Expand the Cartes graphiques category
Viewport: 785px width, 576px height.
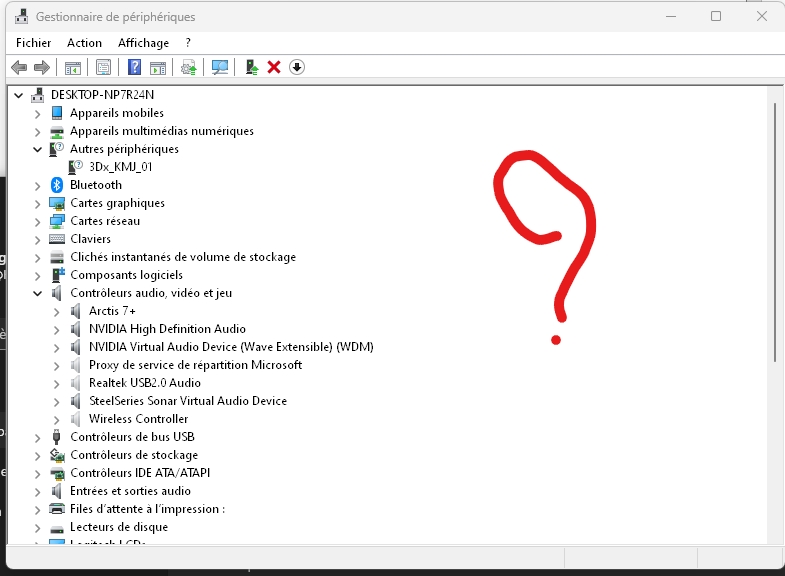click(x=38, y=203)
